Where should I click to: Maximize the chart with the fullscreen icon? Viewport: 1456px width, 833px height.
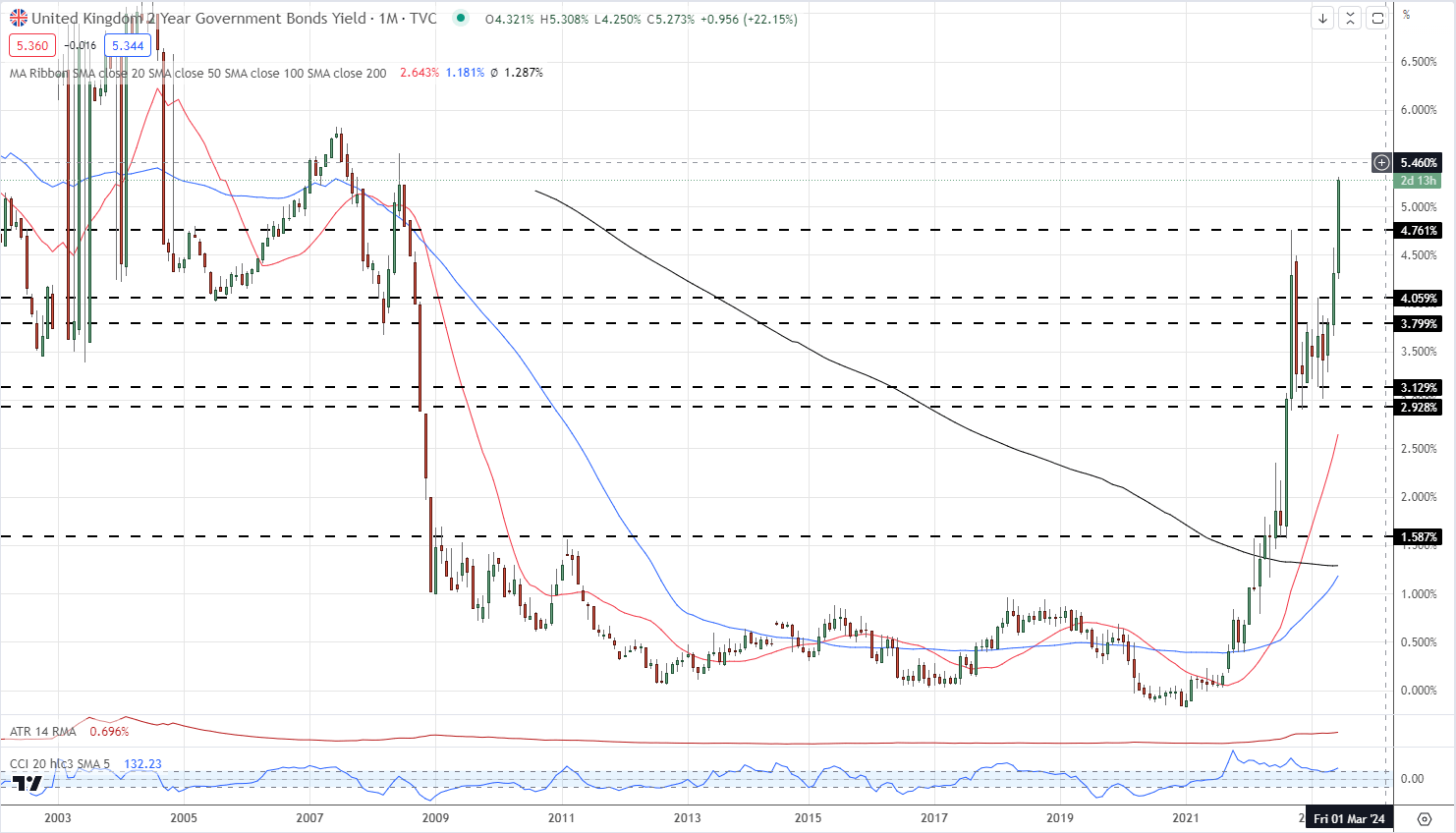1377,18
